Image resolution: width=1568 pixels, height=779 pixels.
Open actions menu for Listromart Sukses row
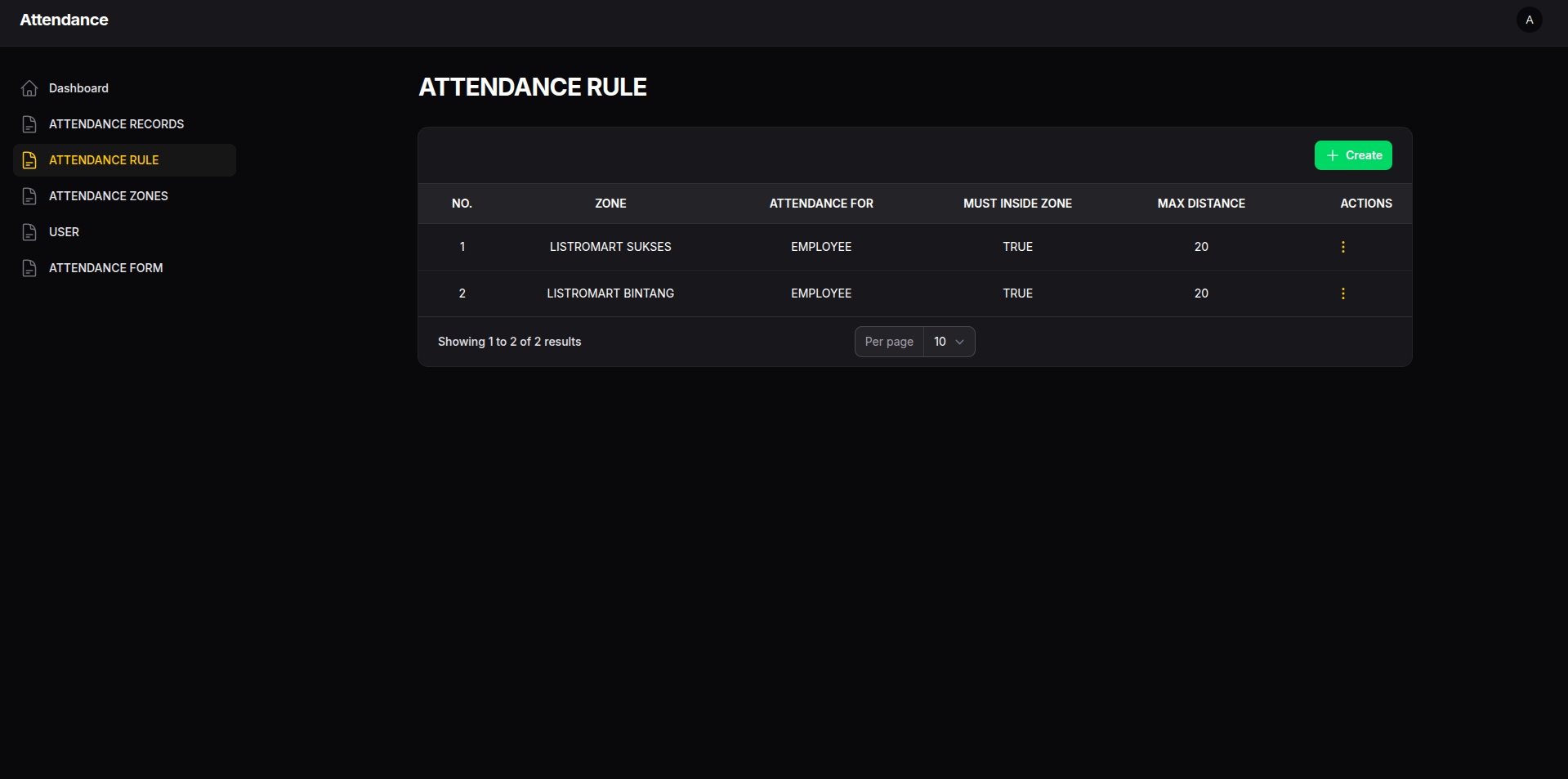tap(1342, 247)
